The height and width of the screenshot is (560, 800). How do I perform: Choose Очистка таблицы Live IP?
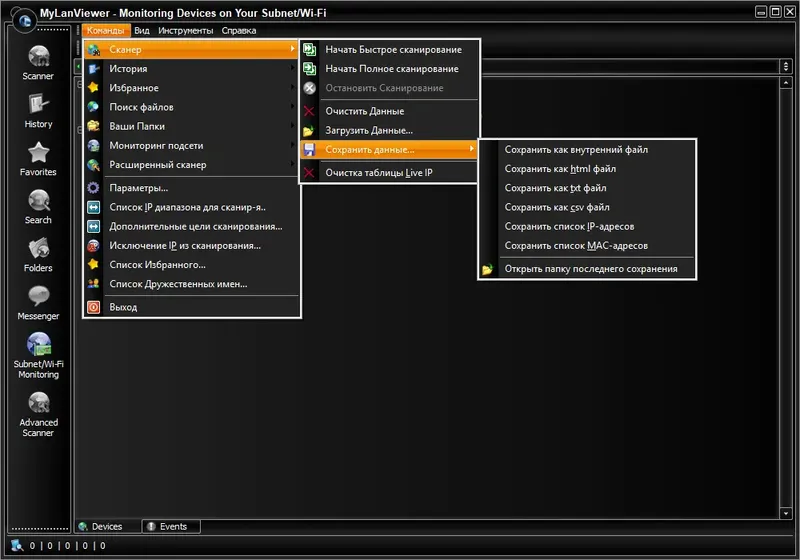[x=389, y=172]
